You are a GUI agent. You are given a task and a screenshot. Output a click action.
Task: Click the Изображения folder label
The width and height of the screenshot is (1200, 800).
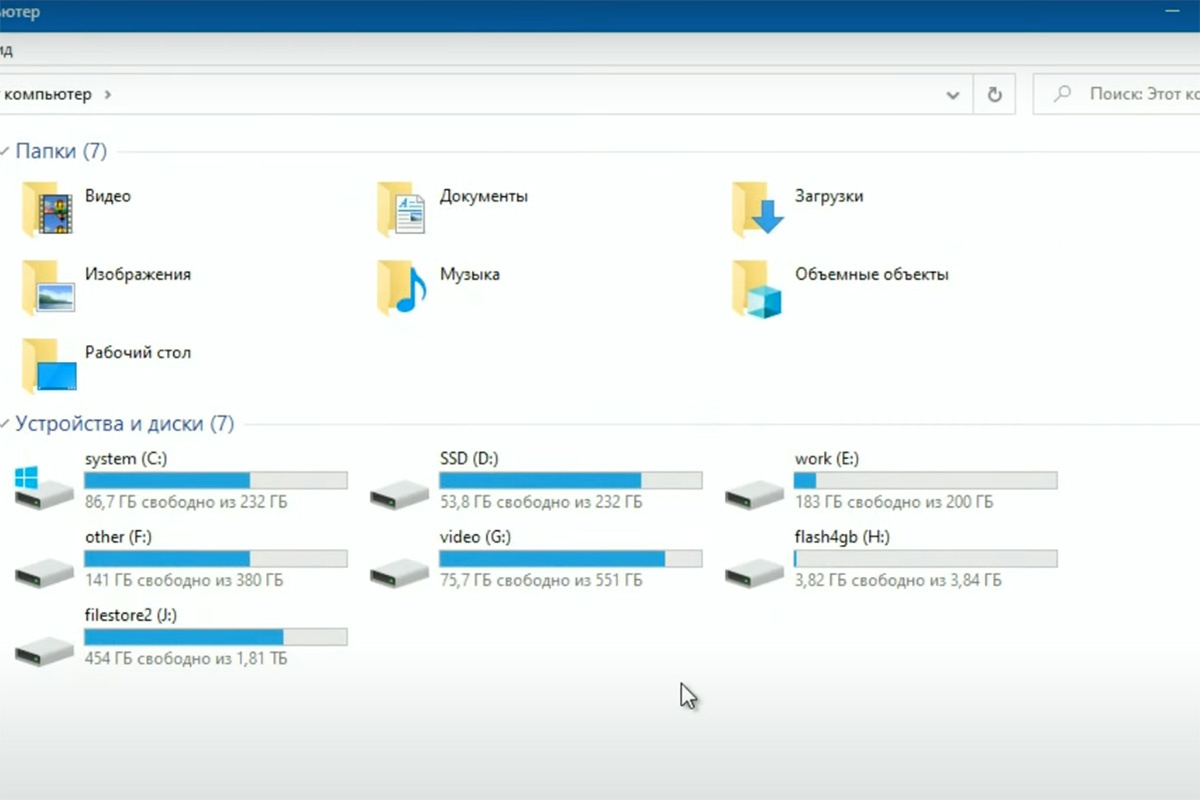(x=138, y=274)
